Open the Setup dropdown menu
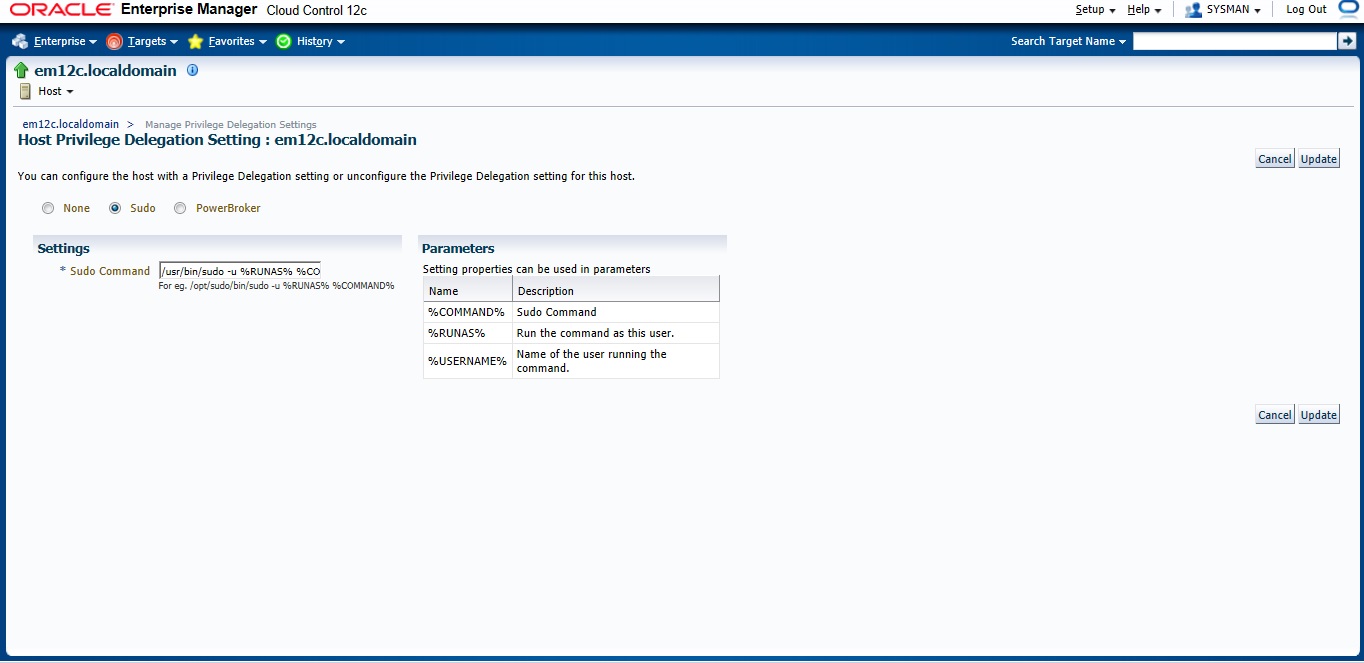The height and width of the screenshot is (663, 1364). (x=1095, y=10)
